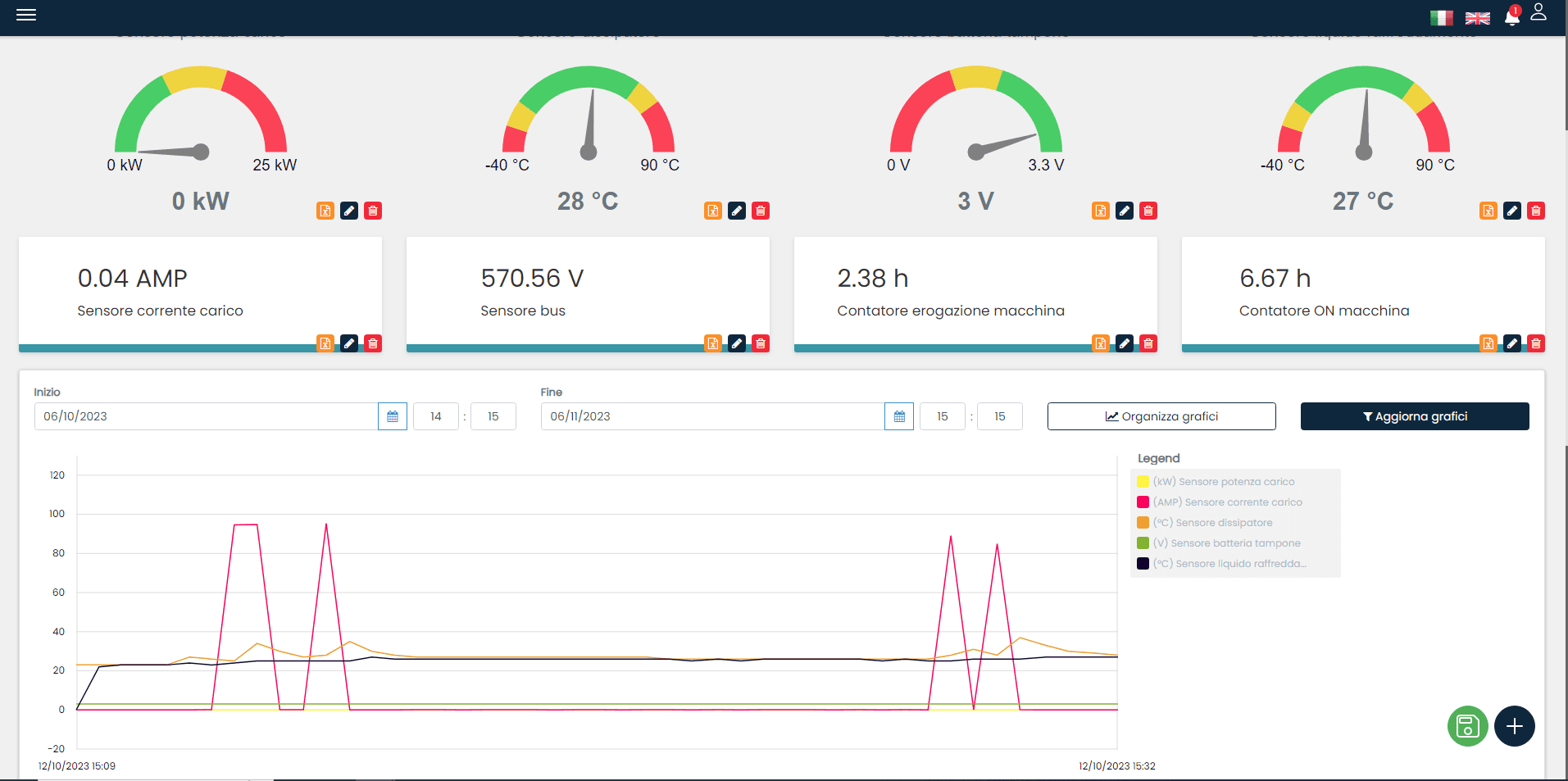
Task: Toggle Sensore dissipatore legend series
Action: click(1205, 523)
